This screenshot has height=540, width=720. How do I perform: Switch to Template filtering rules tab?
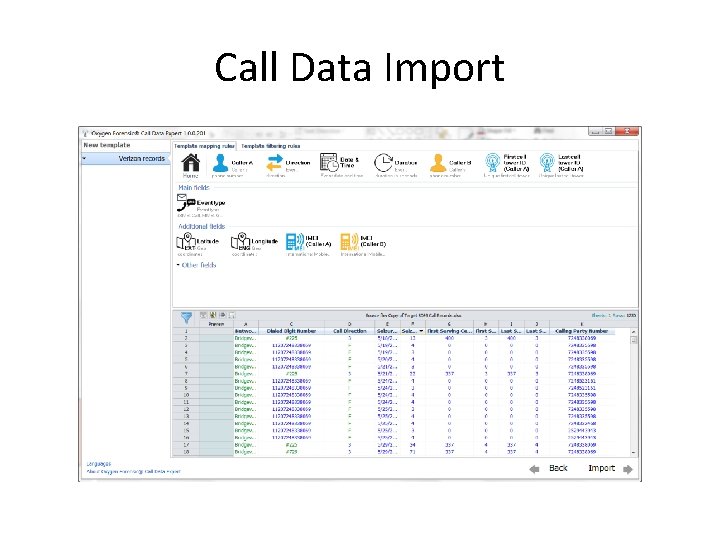pos(270,146)
